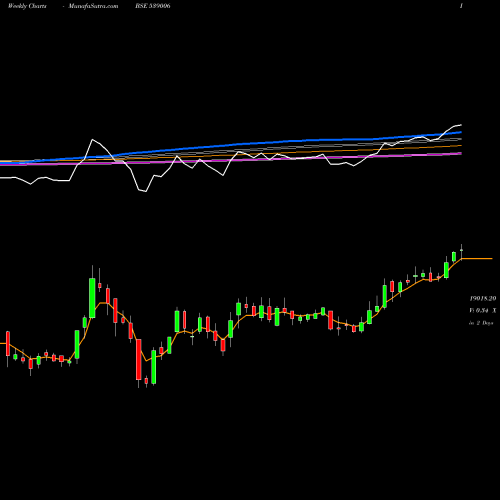
Task: Click the 'BSE 539006' symbol text
Action: click(153, 6)
